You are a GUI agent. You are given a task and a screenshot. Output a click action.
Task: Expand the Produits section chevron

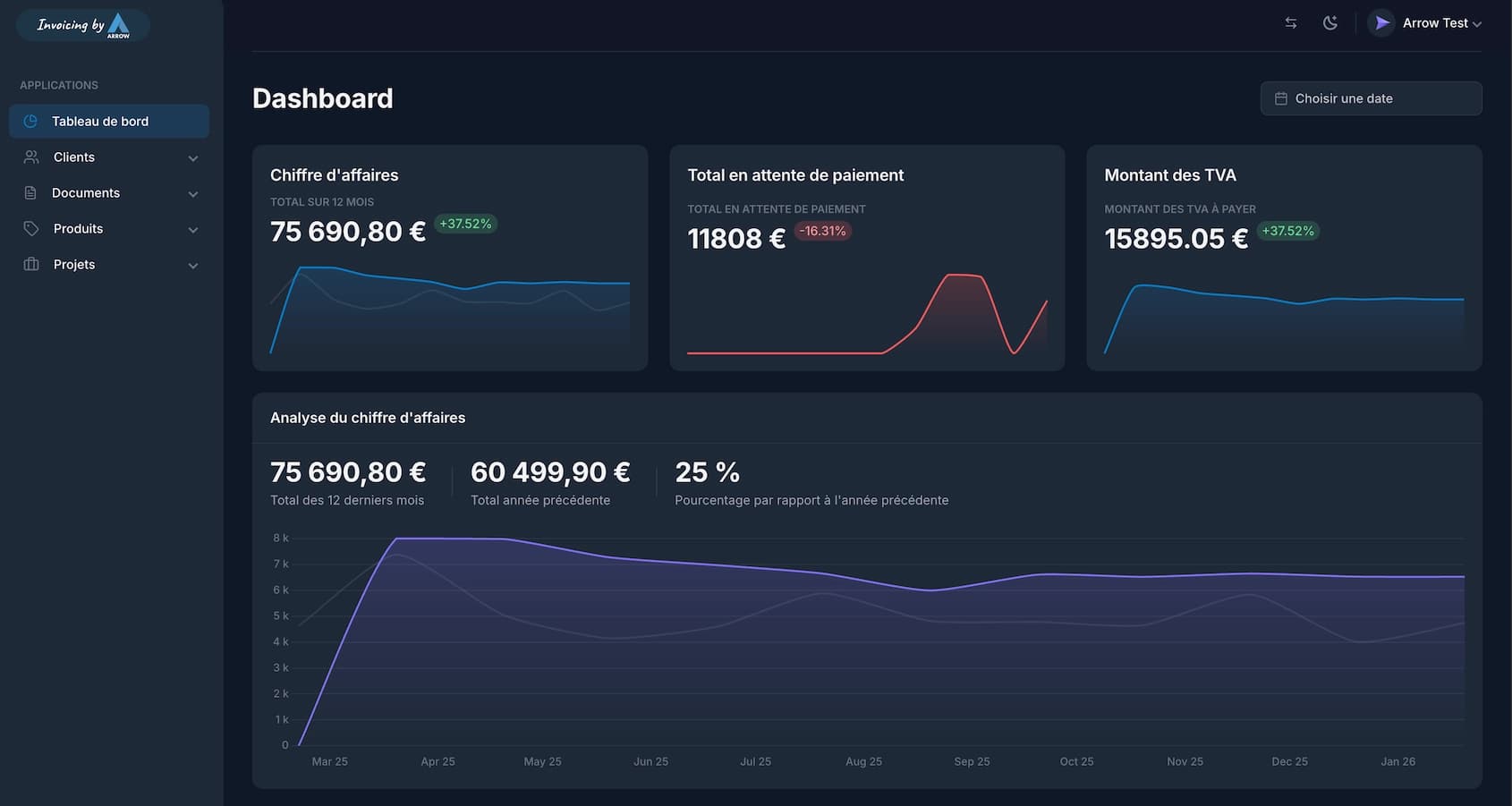tap(193, 229)
